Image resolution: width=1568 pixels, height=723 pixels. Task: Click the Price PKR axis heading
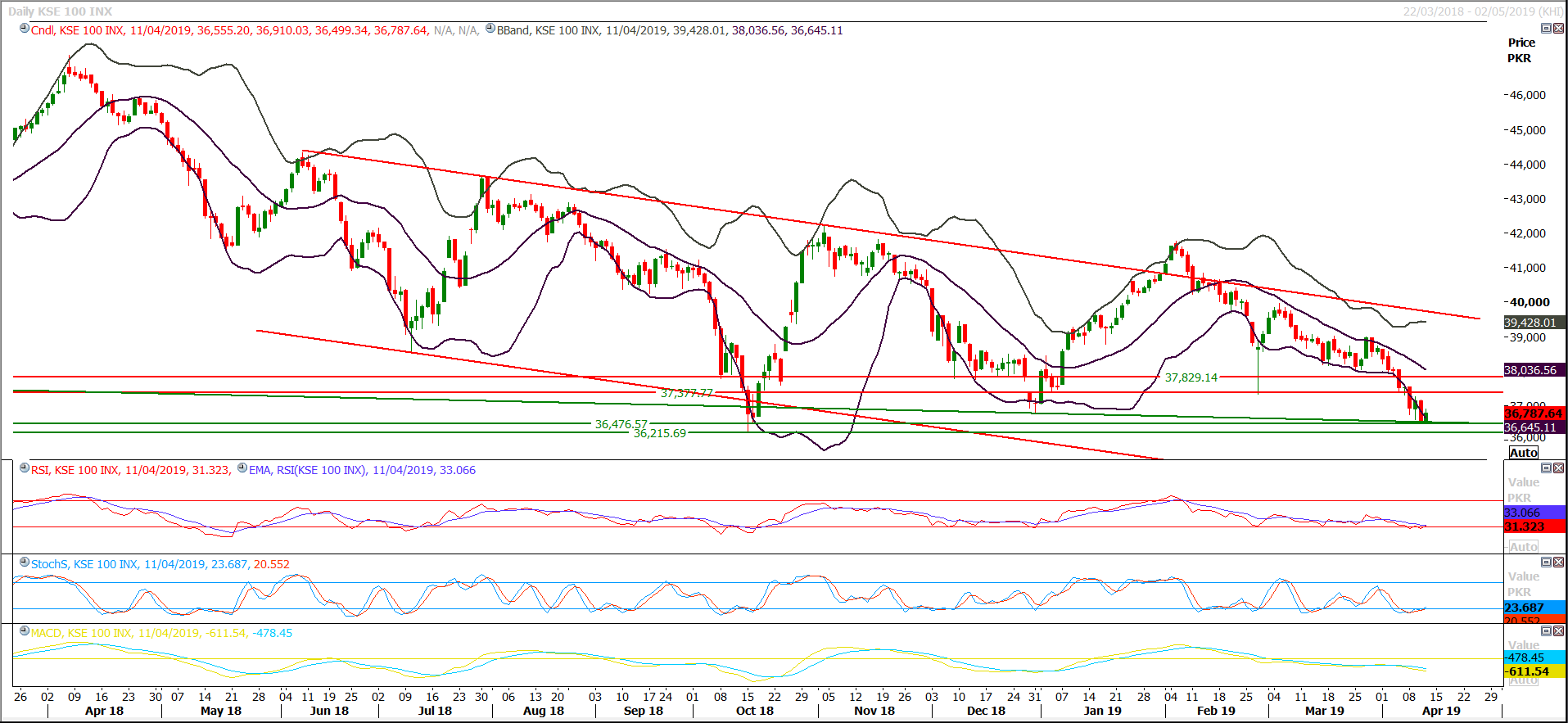click(x=1521, y=50)
